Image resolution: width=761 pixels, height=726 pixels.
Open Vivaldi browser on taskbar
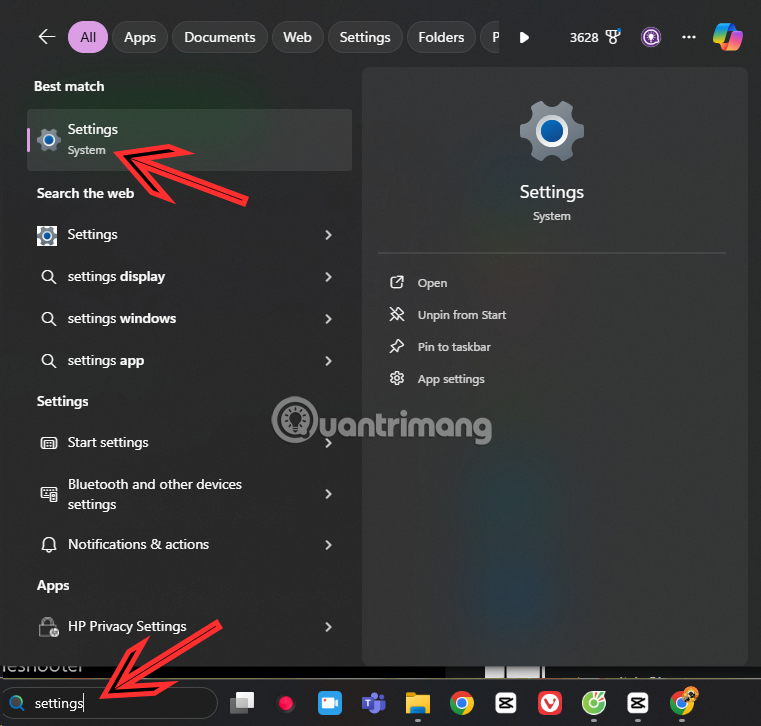click(x=550, y=703)
